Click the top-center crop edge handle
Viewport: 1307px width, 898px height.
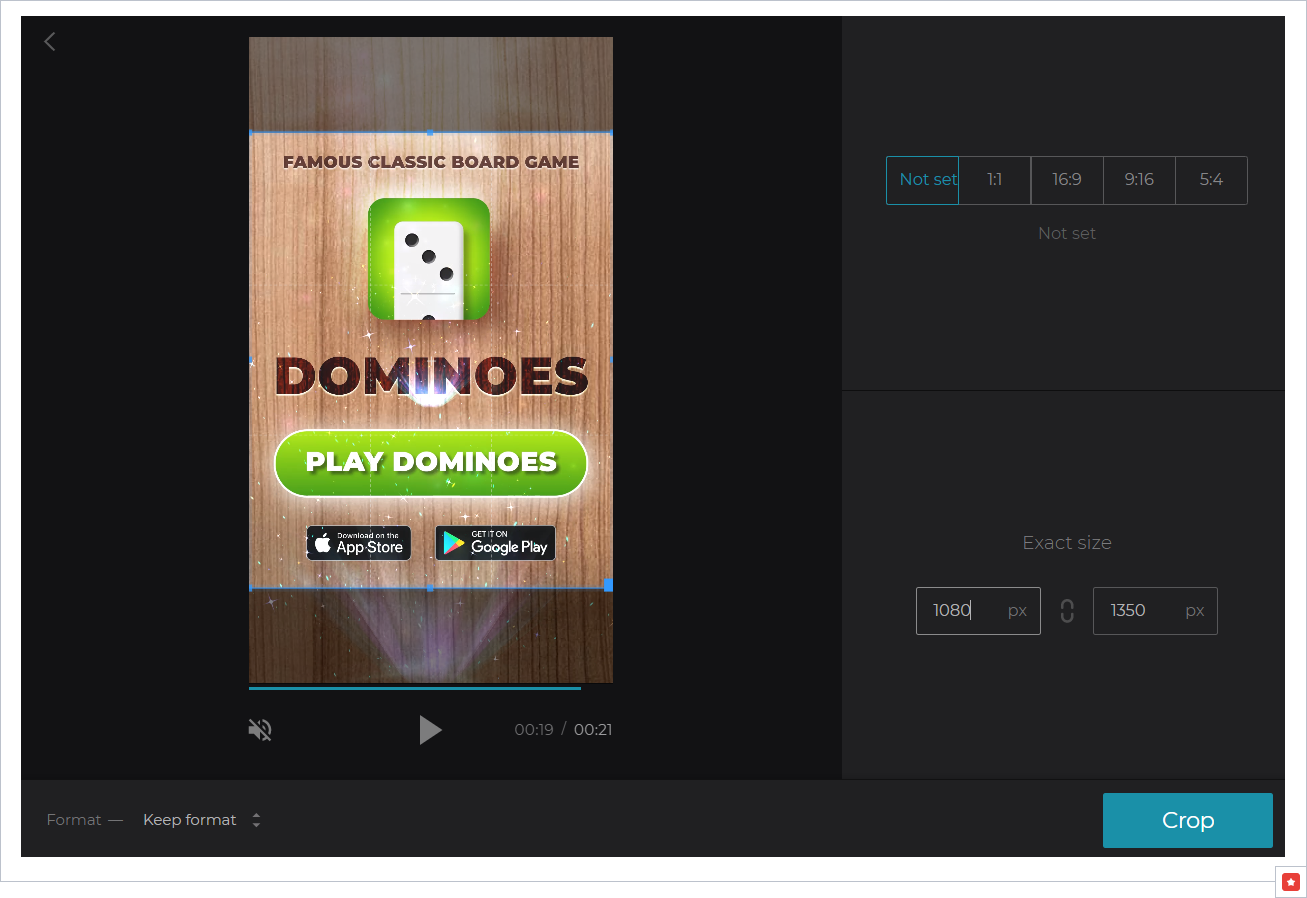430,132
